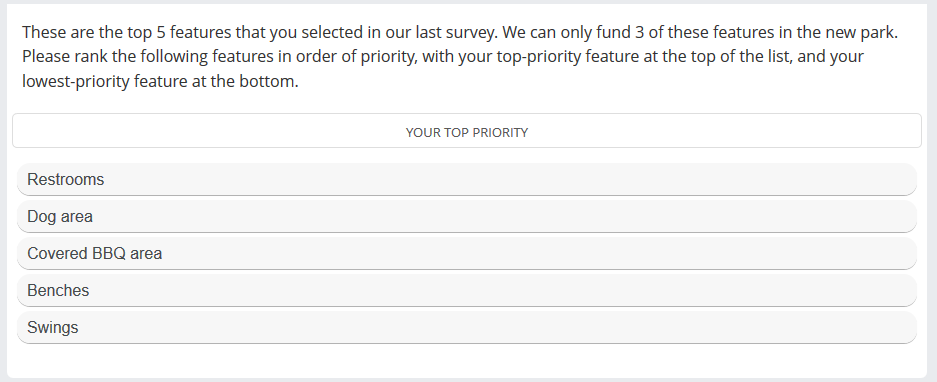This screenshot has width=937, height=382.
Task: Click the sentence about funding 3 features
Action: tap(700, 32)
